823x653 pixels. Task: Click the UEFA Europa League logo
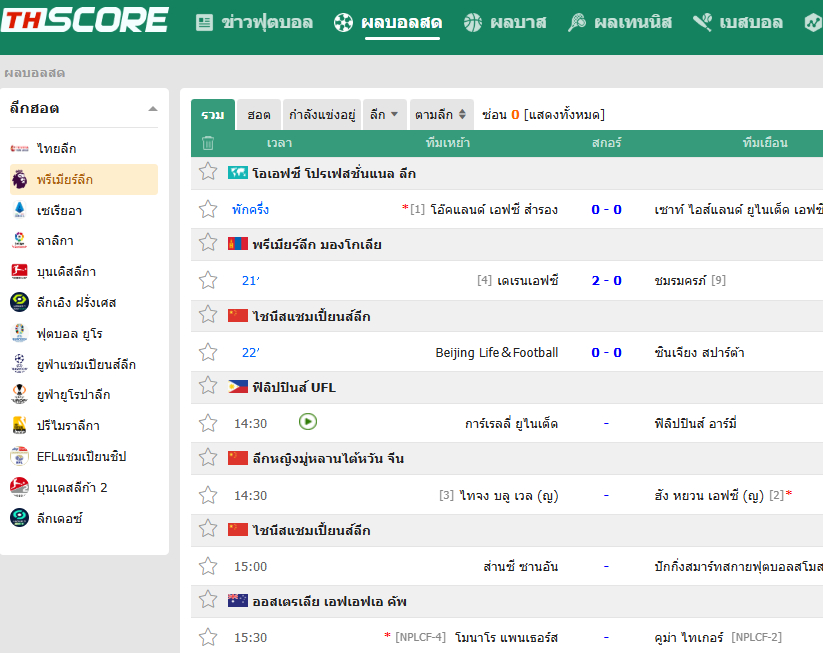coord(19,394)
